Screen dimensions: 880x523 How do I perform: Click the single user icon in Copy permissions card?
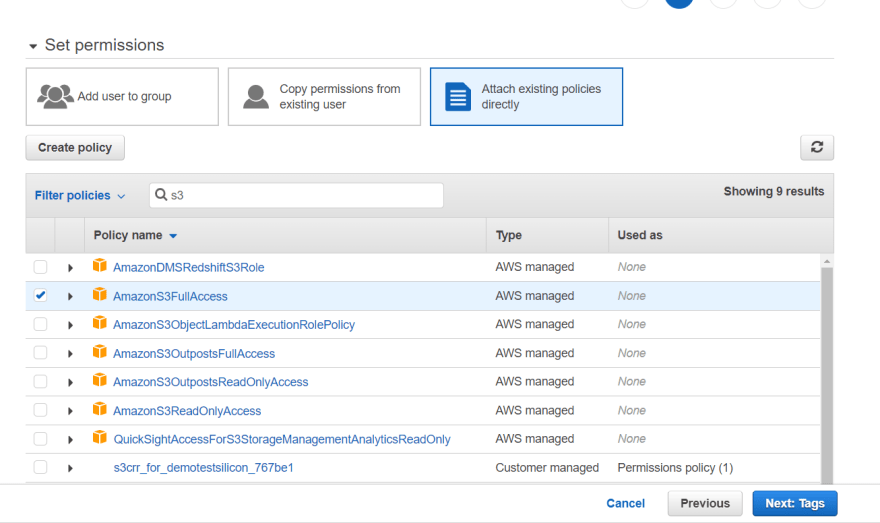(x=256, y=97)
